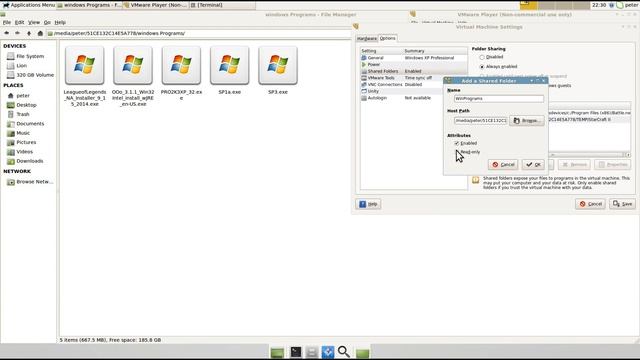640x360 pixels.
Task: Select the Unity setting row
Action: click(x=402, y=91)
